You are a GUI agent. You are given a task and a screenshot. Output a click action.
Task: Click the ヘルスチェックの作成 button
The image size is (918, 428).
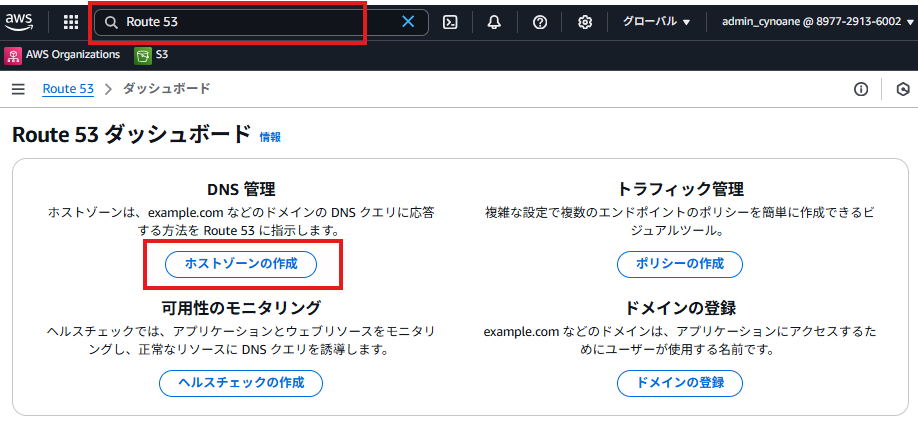click(x=241, y=384)
